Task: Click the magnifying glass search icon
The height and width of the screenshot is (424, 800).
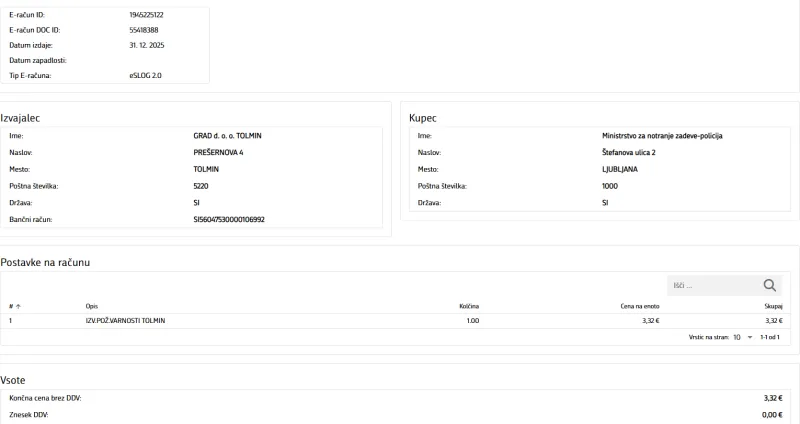Action: click(x=770, y=284)
